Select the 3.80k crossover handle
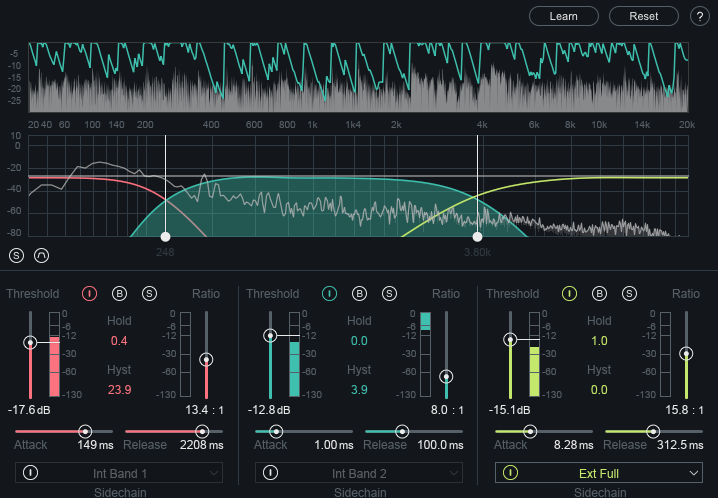 pyautogui.click(x=478, y=237)
